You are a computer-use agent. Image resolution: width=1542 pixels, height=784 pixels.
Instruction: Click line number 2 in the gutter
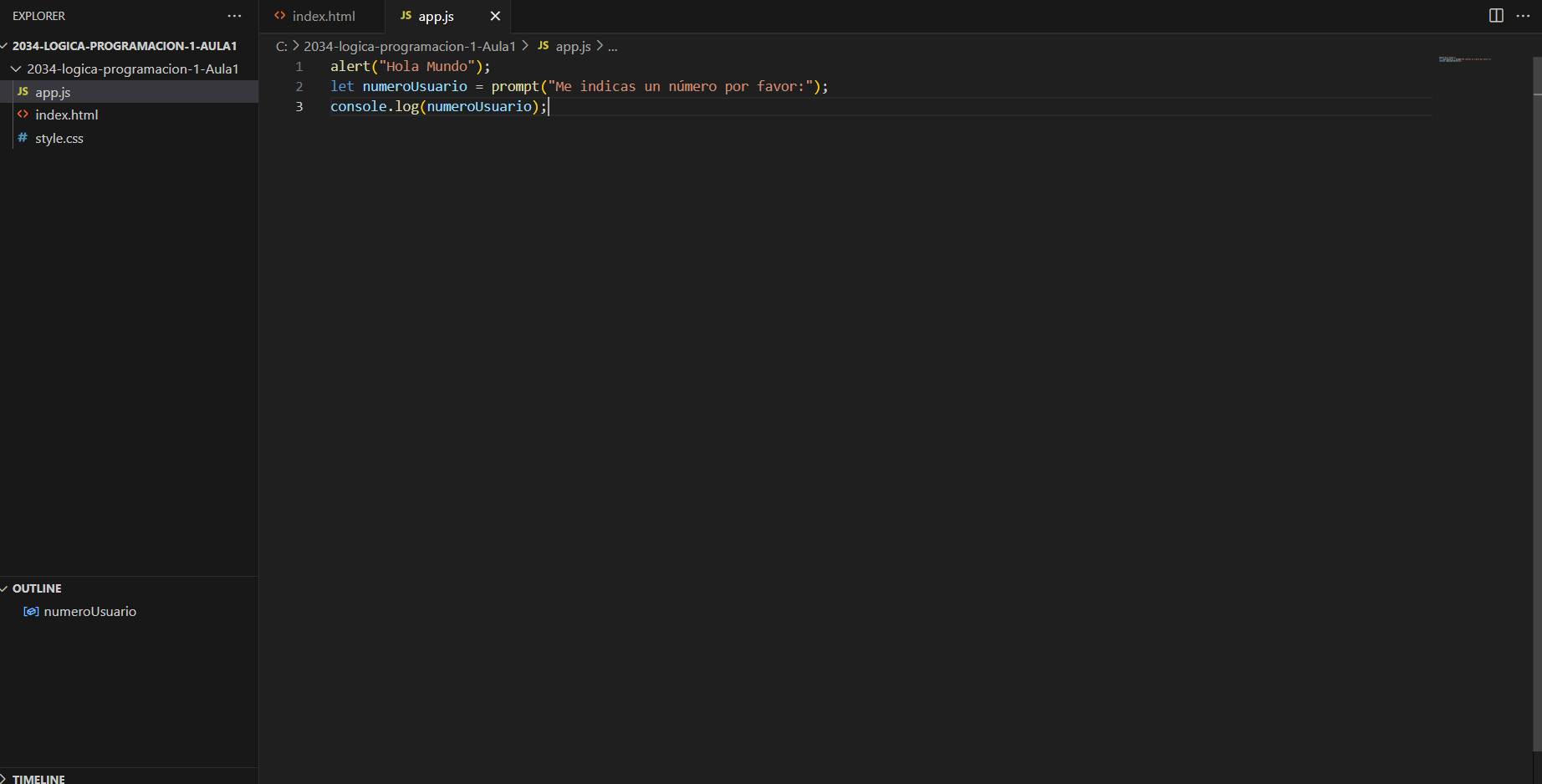click(299, 86)
